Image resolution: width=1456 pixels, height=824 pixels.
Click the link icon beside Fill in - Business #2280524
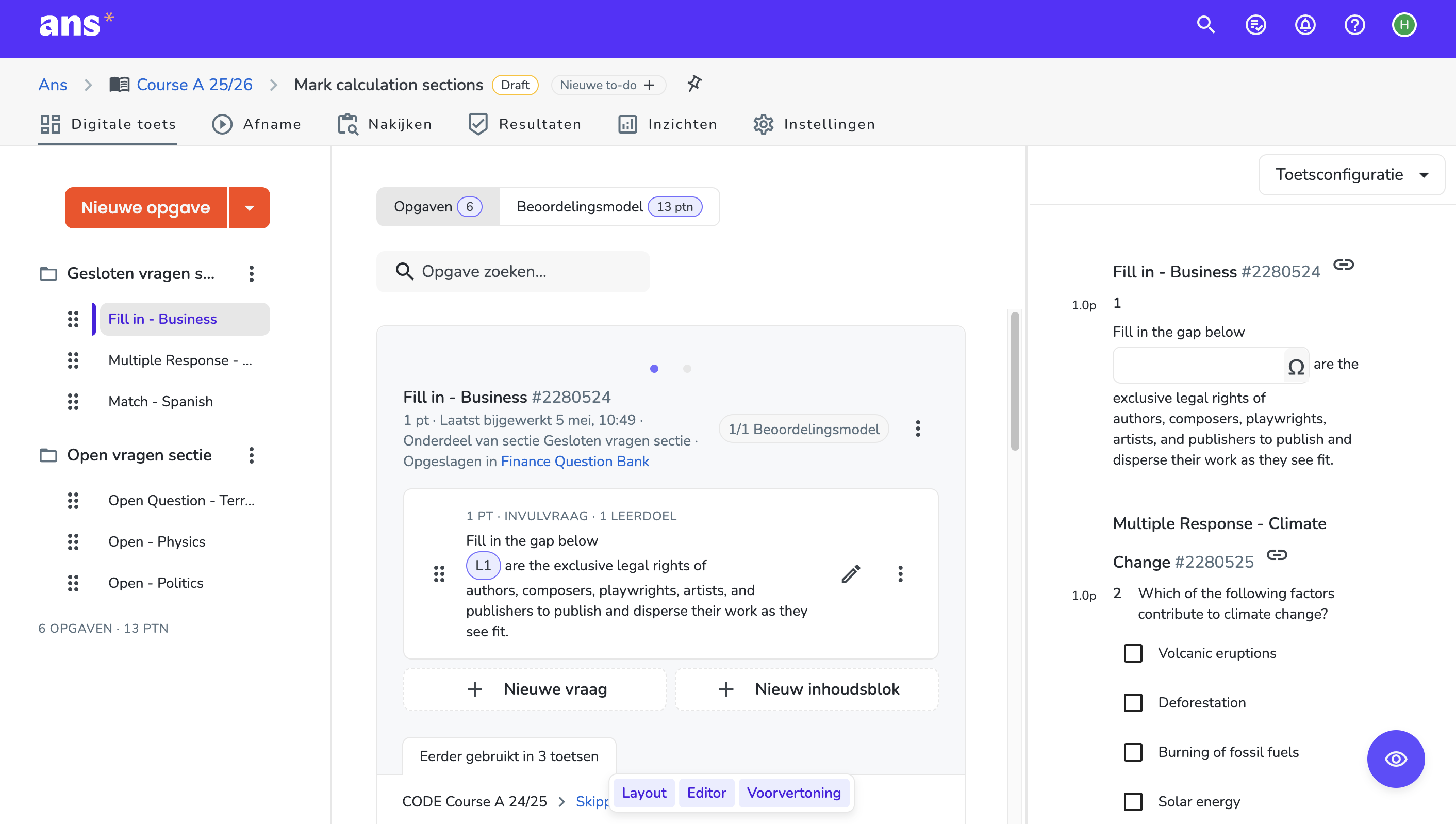(x=1344, y=265)
